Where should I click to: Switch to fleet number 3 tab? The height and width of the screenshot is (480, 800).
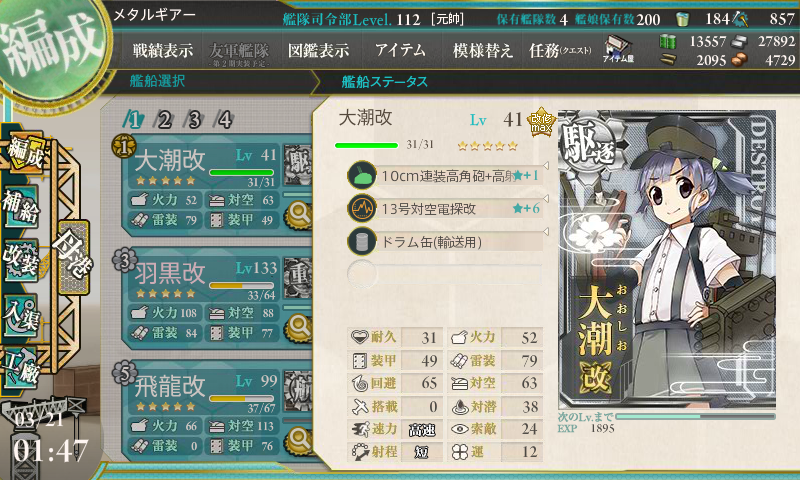pyautogui.click(x=194, y=120)
